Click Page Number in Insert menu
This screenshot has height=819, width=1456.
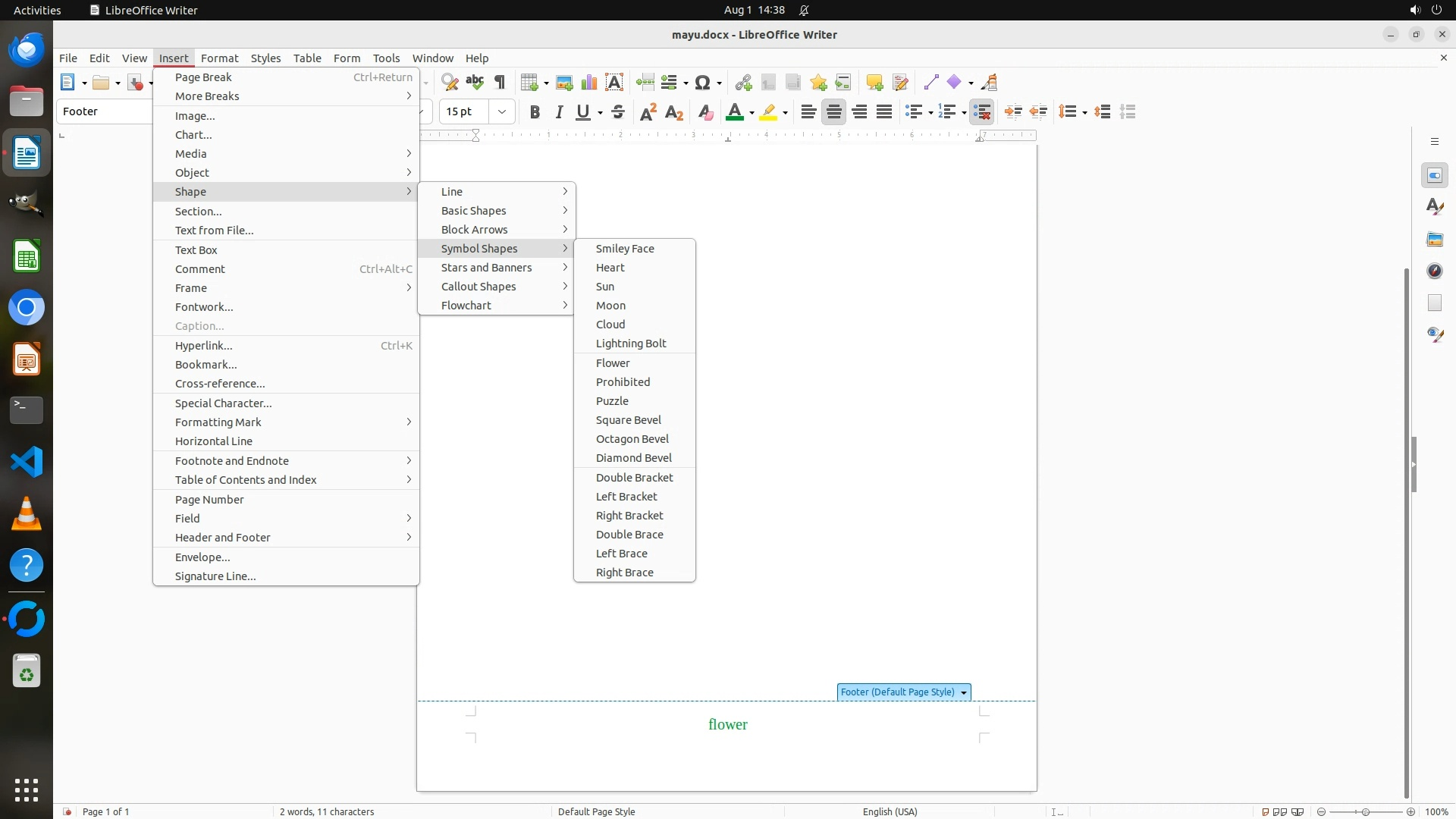coord(209,500)
